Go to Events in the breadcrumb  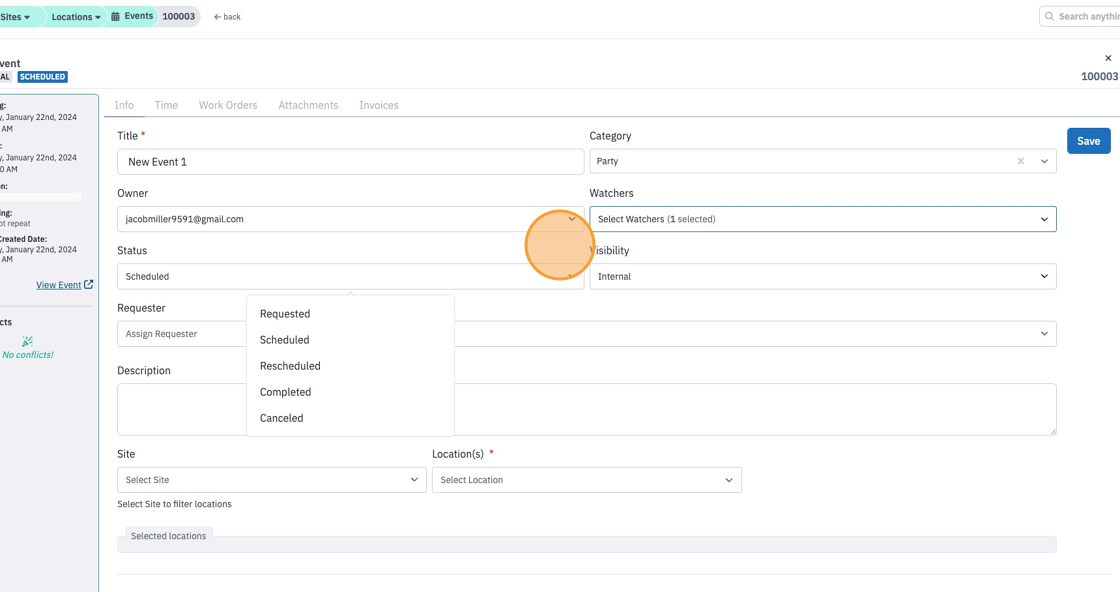pos(132,16)
